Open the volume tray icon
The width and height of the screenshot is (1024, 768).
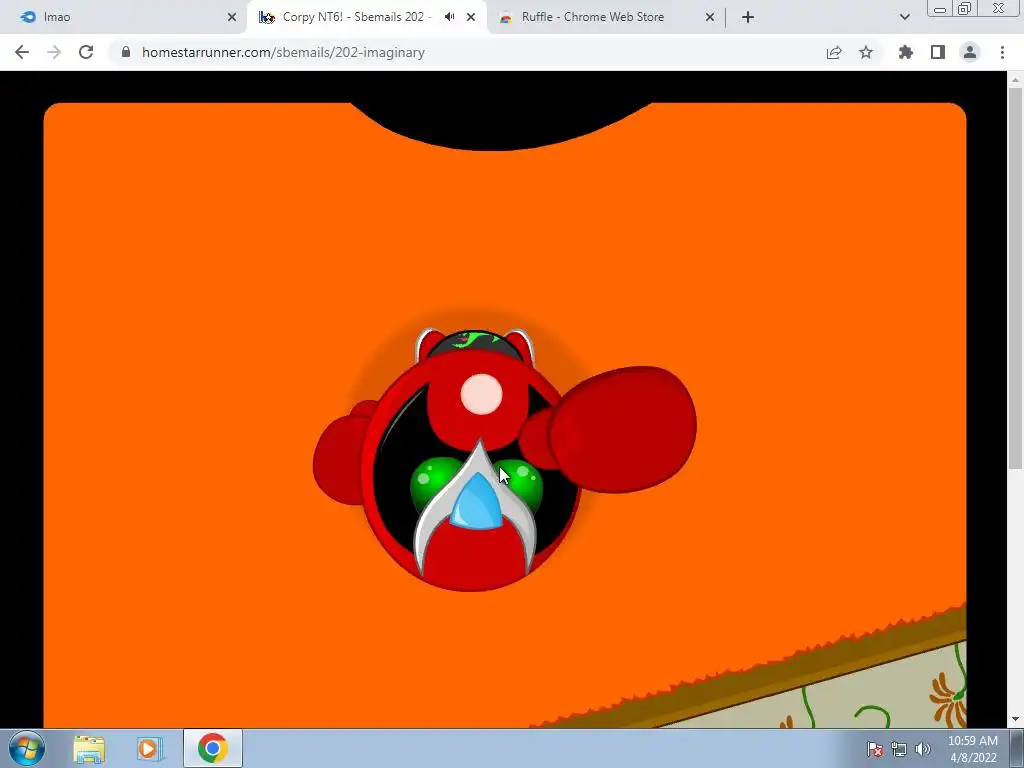pyautogui.click(x=923, y=749)
